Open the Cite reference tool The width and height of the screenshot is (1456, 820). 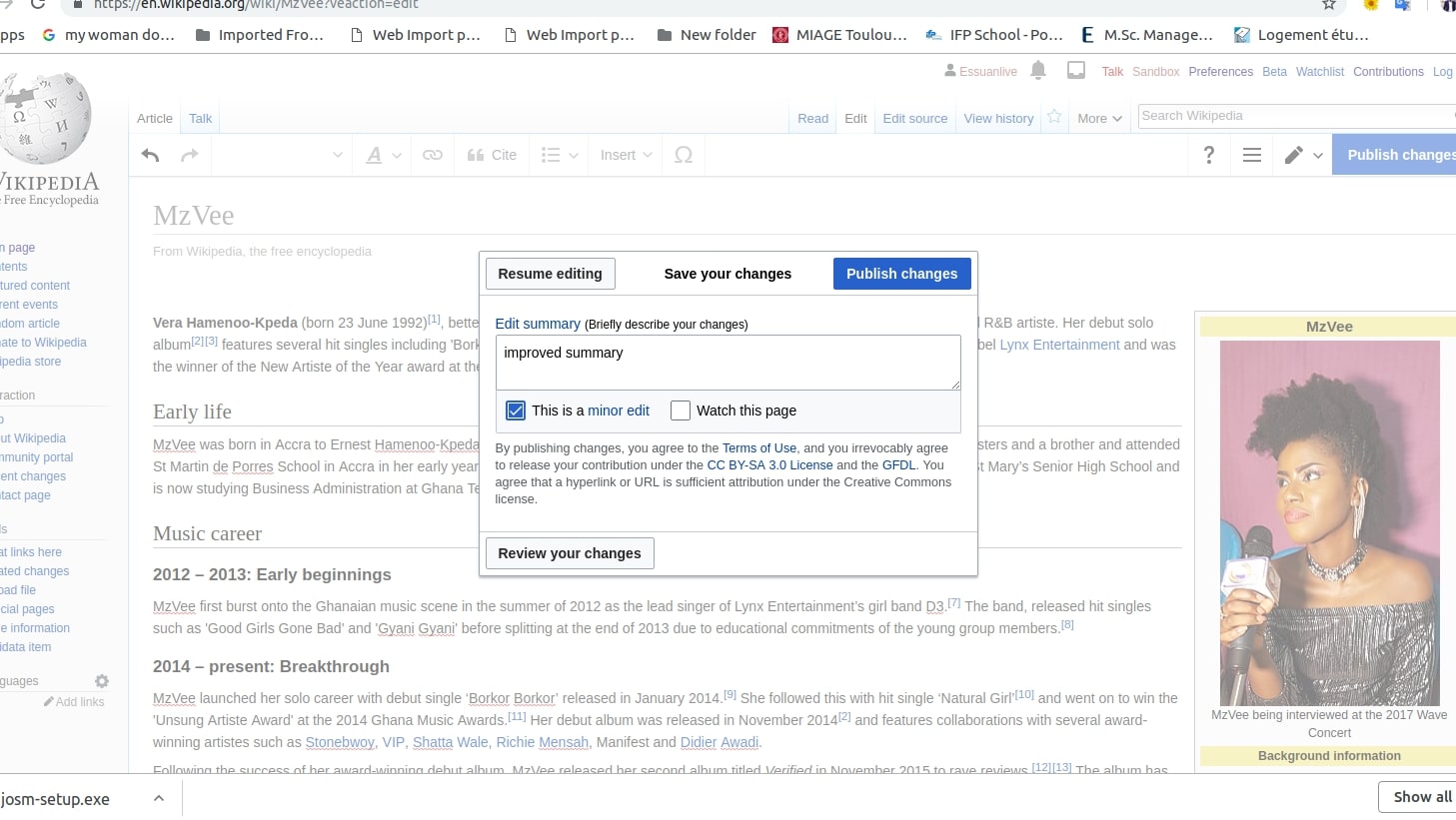[493, 155]
